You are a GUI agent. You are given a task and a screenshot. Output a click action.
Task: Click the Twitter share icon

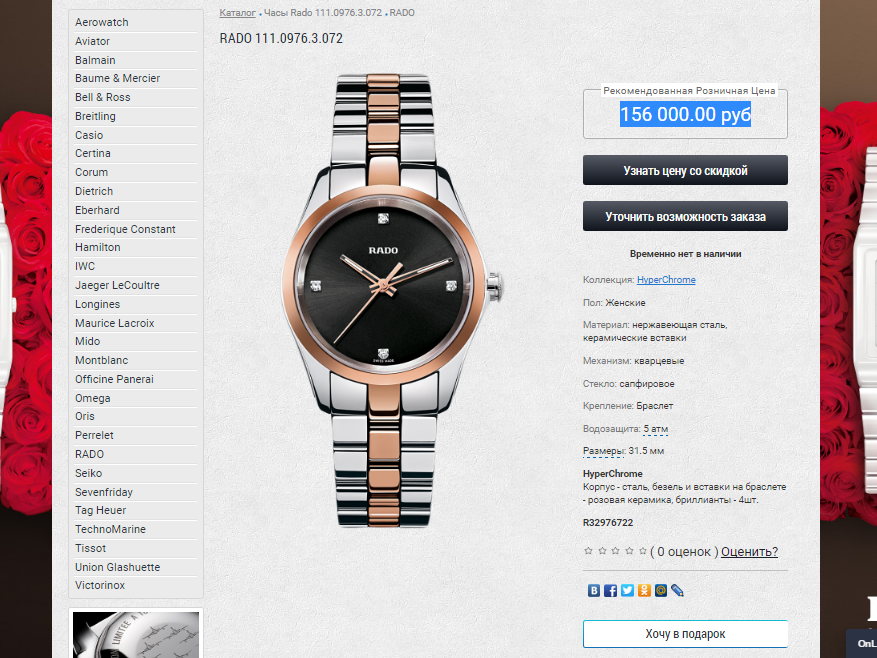coord(628,590)
